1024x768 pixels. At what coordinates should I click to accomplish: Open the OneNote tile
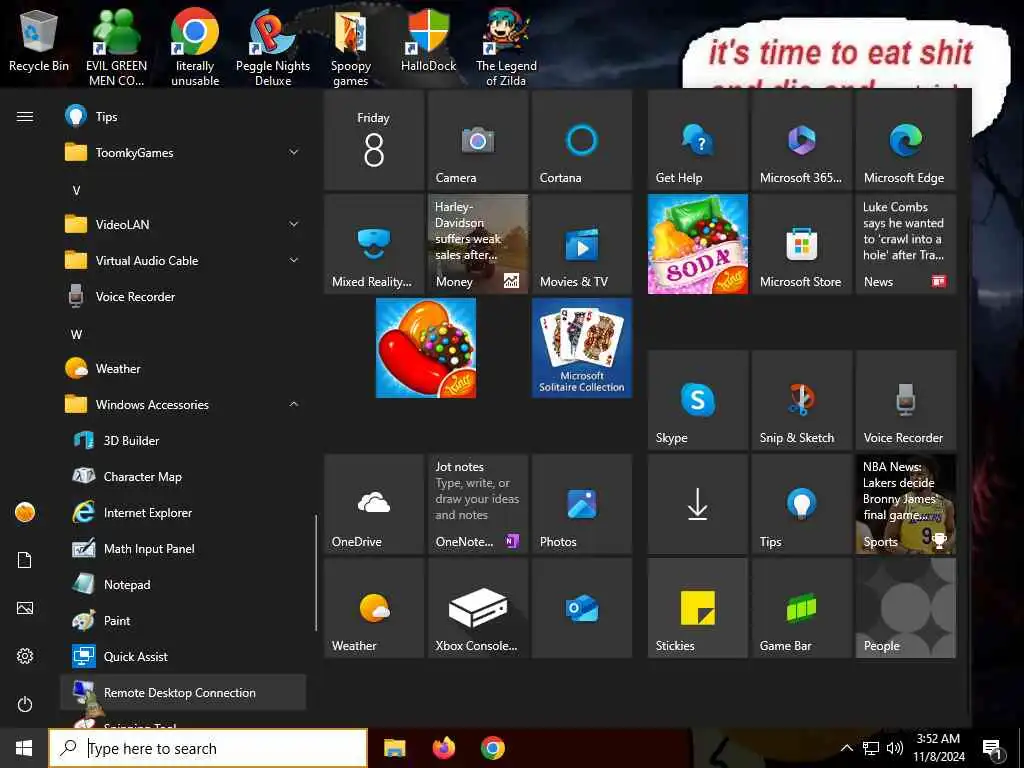pos(477,504)
